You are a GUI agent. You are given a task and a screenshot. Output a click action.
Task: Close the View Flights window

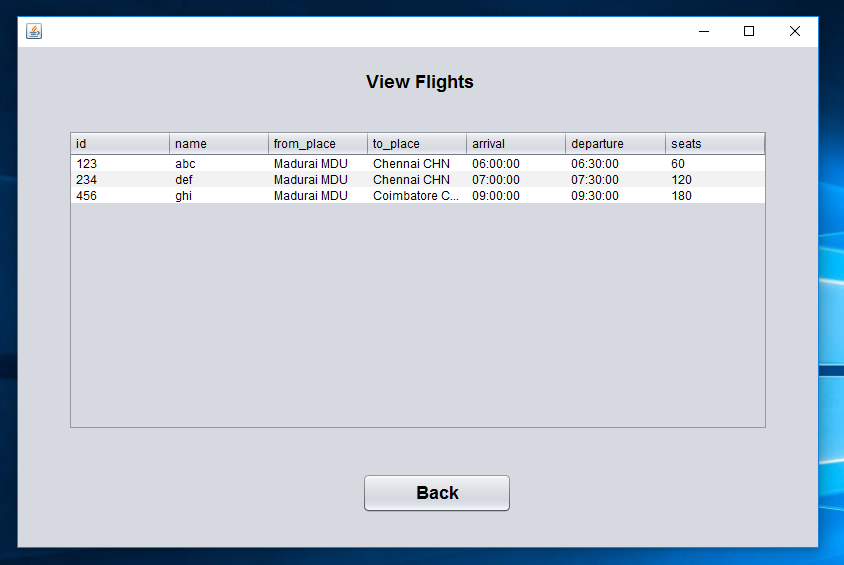pos(794,31)
